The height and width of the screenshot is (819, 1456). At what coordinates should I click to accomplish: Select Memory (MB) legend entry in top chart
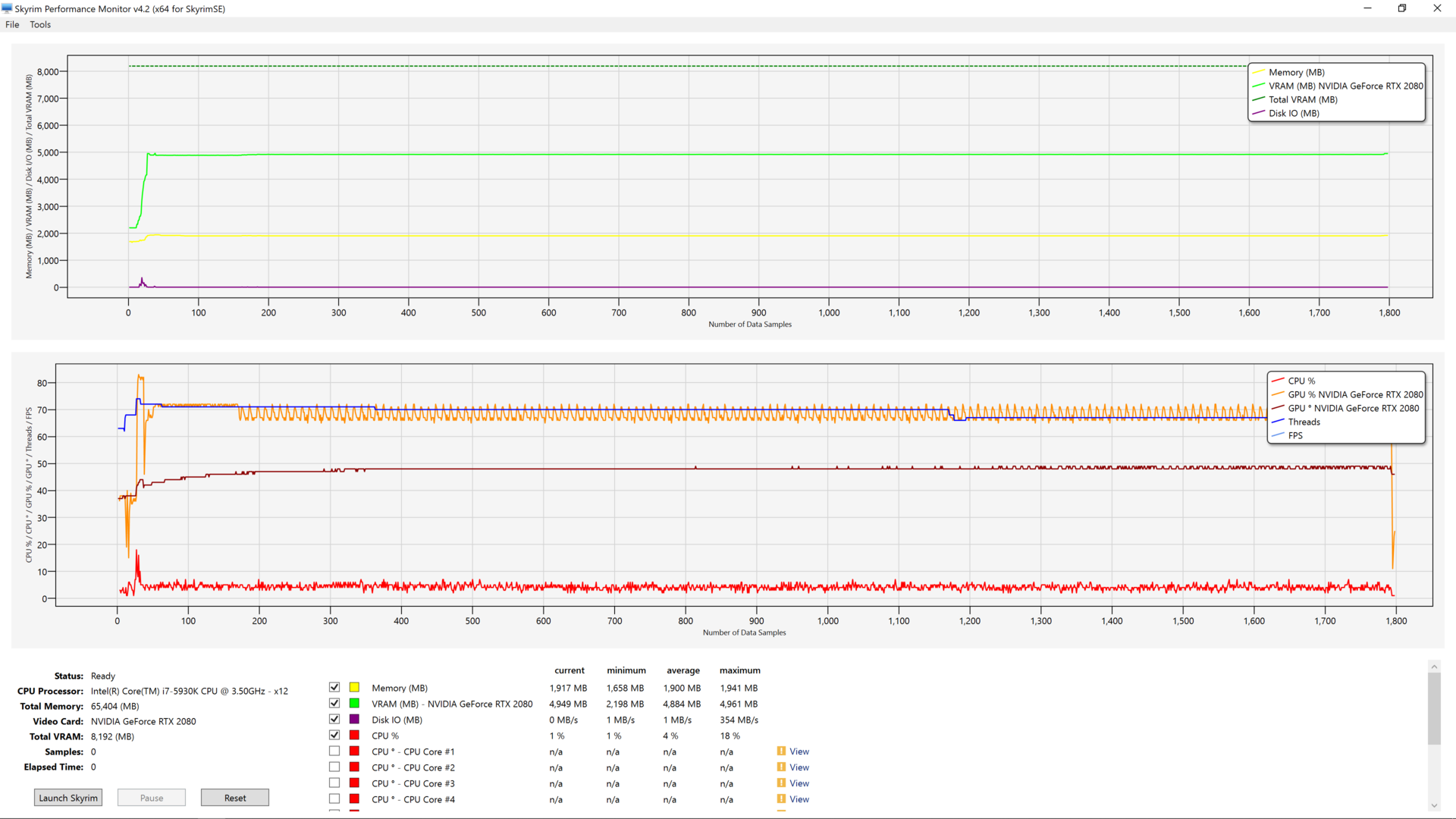tap(1289, 72)
